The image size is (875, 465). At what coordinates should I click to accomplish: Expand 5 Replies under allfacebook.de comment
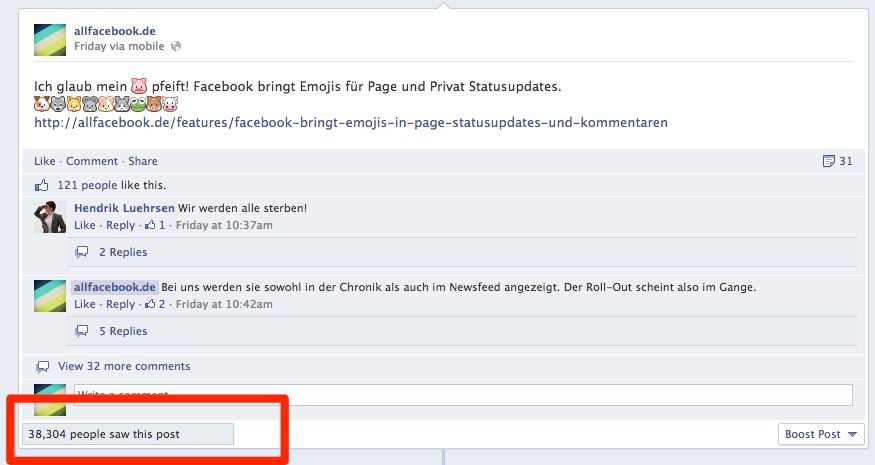(123, 332)
